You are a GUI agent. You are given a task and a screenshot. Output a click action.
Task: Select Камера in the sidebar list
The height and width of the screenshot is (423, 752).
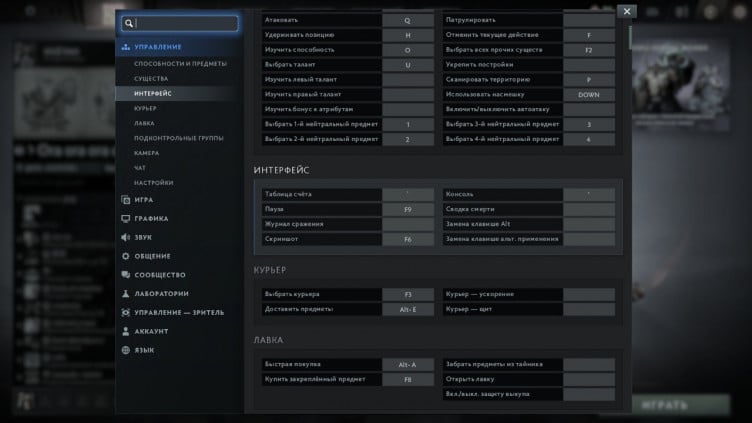point(146,153)
